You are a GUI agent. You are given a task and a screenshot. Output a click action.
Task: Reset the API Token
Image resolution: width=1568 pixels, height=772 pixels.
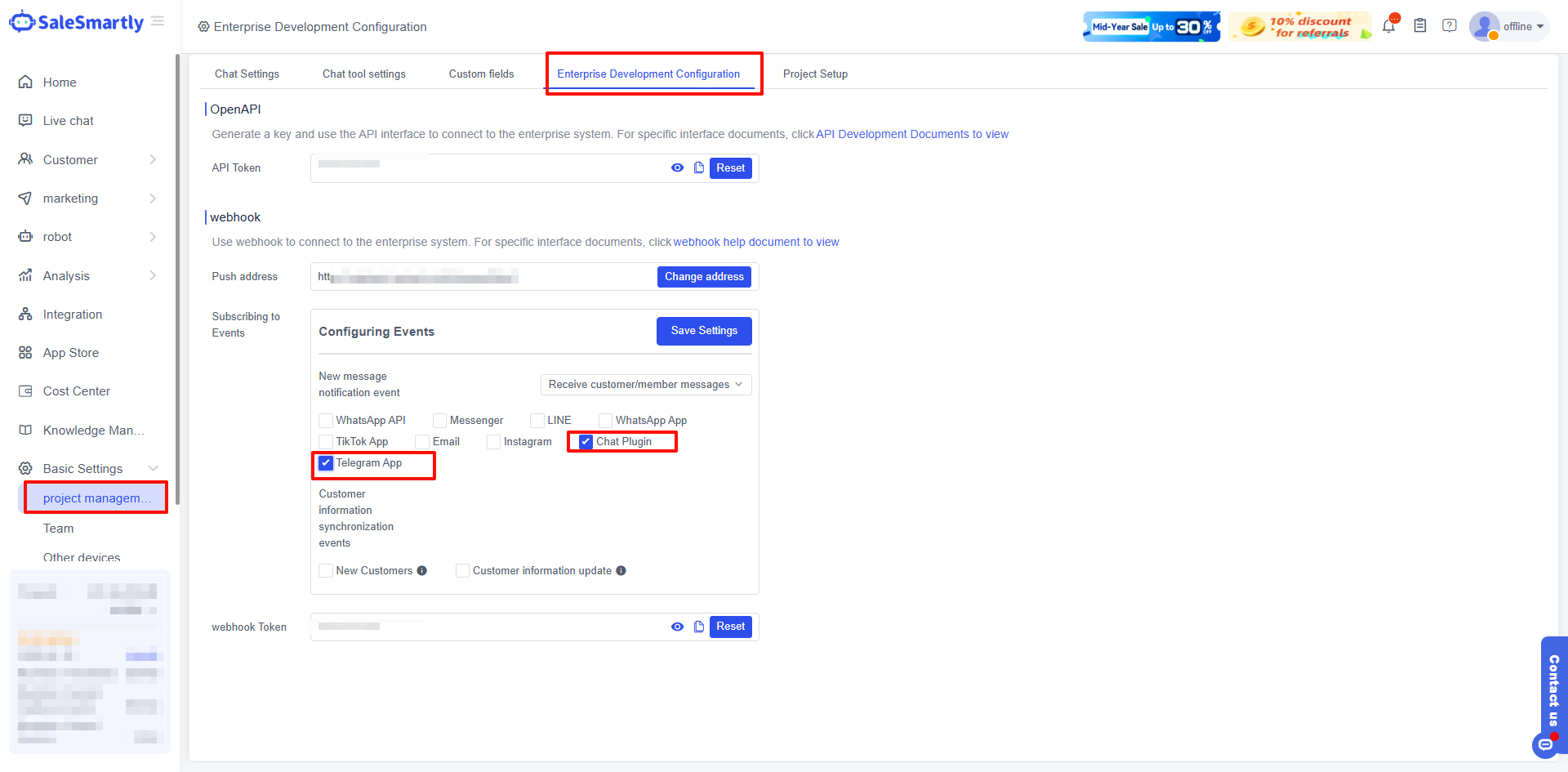[731, 168]
